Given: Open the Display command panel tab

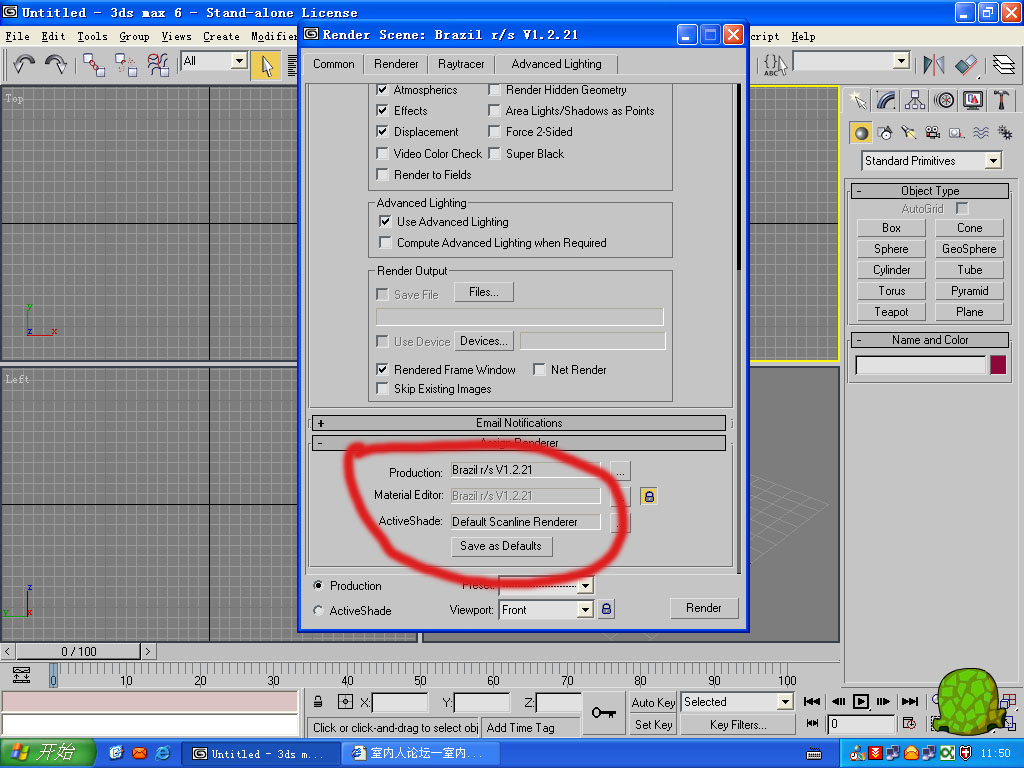Looking at the screenshot, I should 972,100.
